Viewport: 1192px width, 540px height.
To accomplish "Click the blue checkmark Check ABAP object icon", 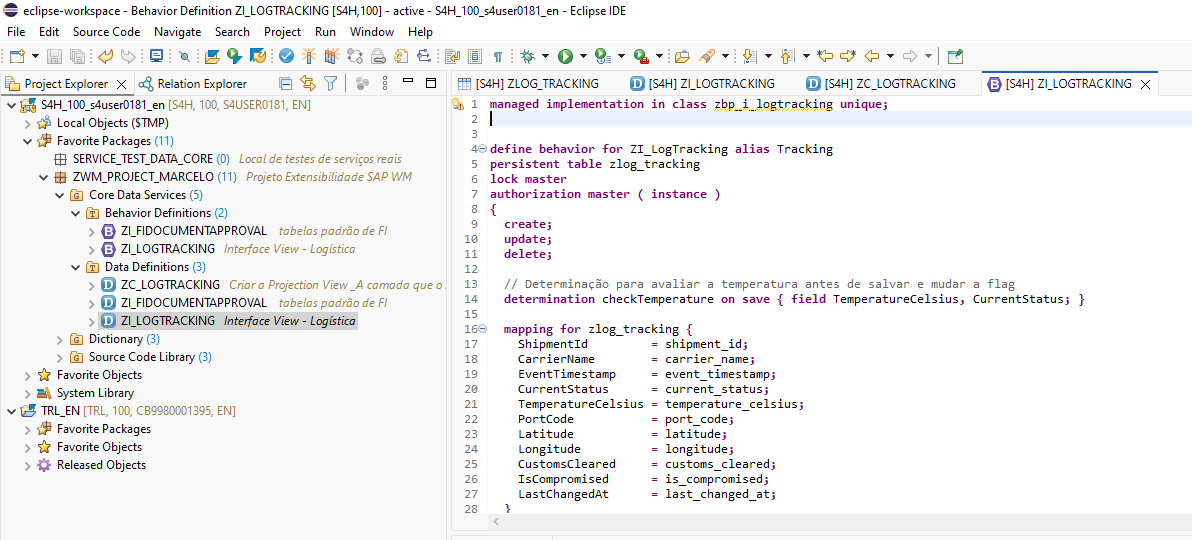I will [x=286, y=57].
